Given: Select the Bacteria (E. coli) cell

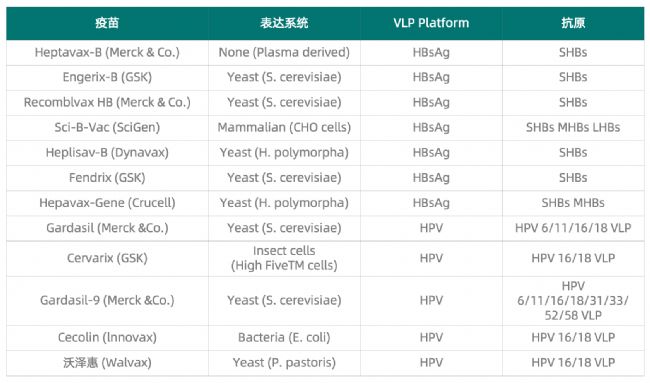Looking at the screenshot, I should click(284, 338).
